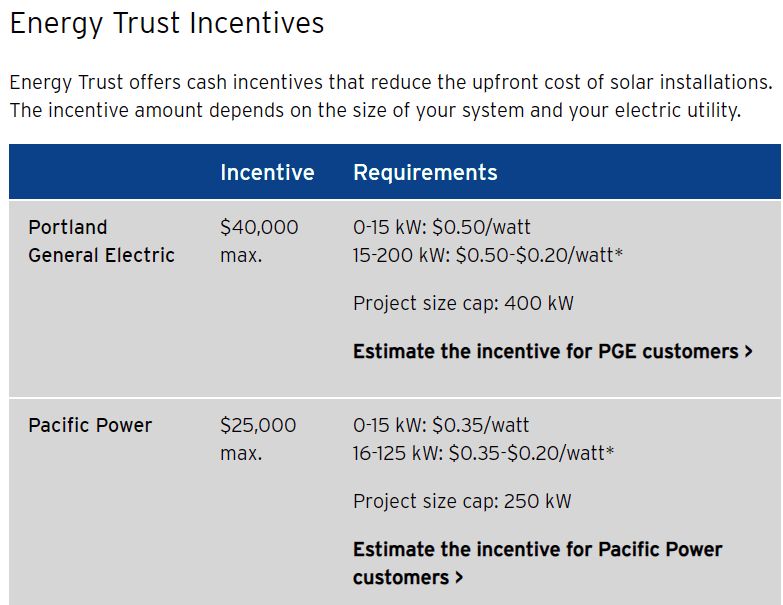The height and width of the screenshot is (605, 783).
Task: Click the 0-15 kW: $0.35/watt line
Action: coord(440,425)
